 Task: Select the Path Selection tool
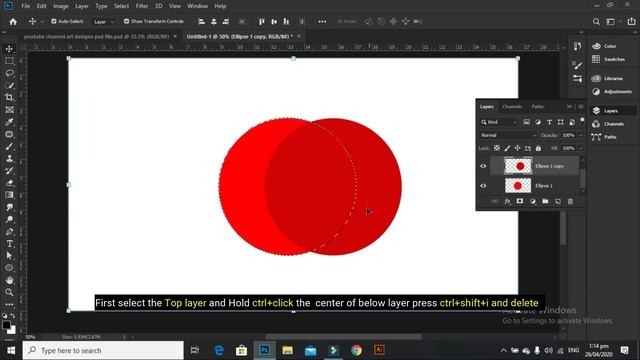coord(9,256)
